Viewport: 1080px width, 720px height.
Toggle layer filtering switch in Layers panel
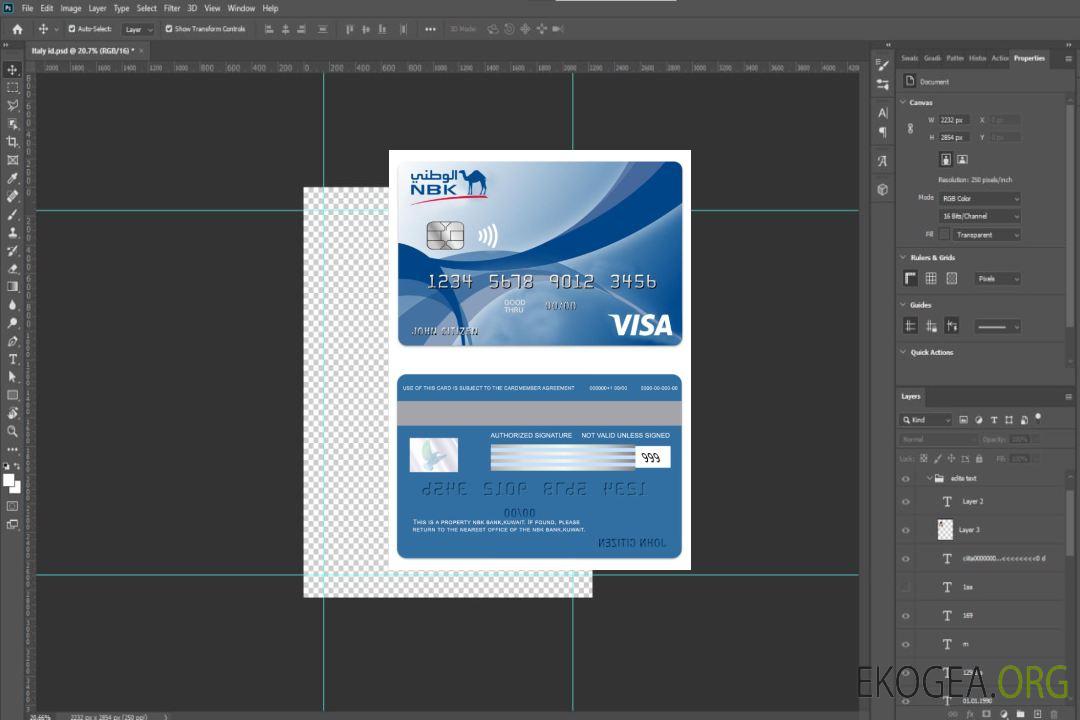[1038, 418]
